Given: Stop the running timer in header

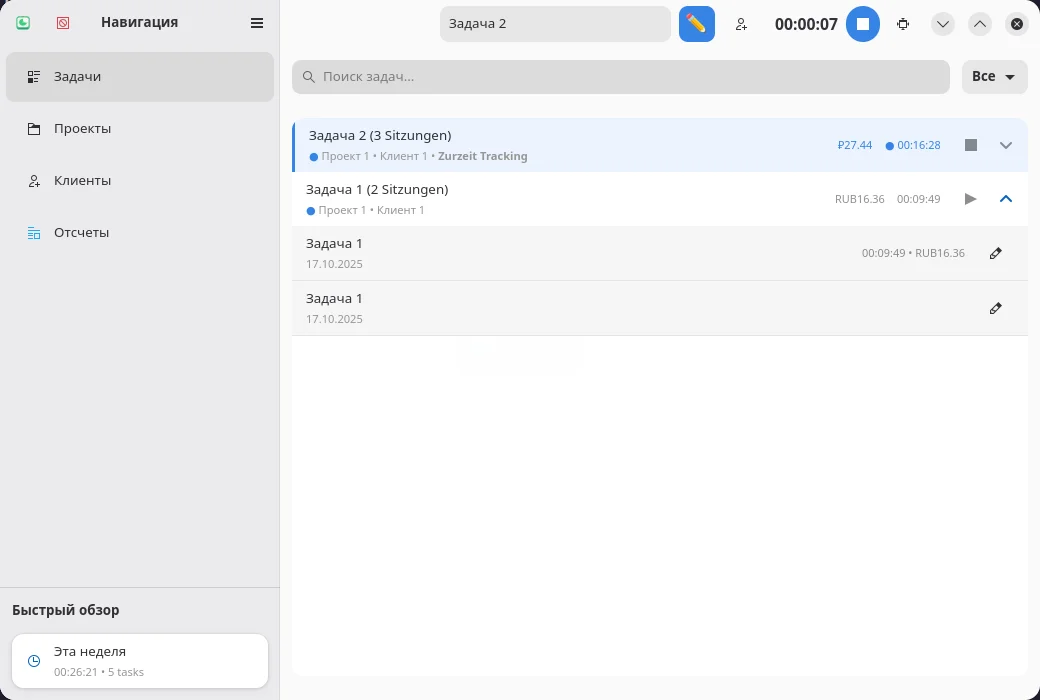Looking at the screenshot, I should [x=862, y=24].
